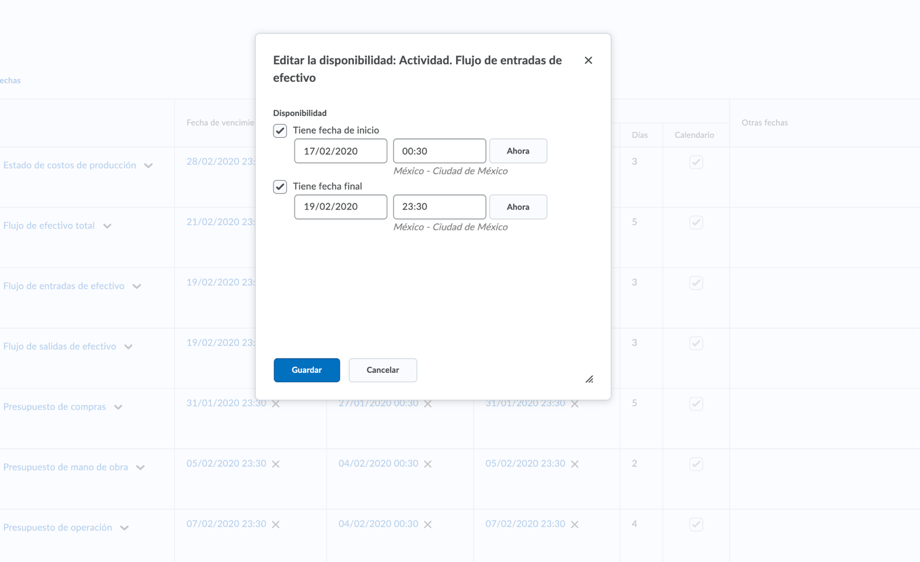Viewport: 920px width, 562px height.
Task: Open 'Flujo de salidas de efectivo' link
Action: [x=59, y=346]
